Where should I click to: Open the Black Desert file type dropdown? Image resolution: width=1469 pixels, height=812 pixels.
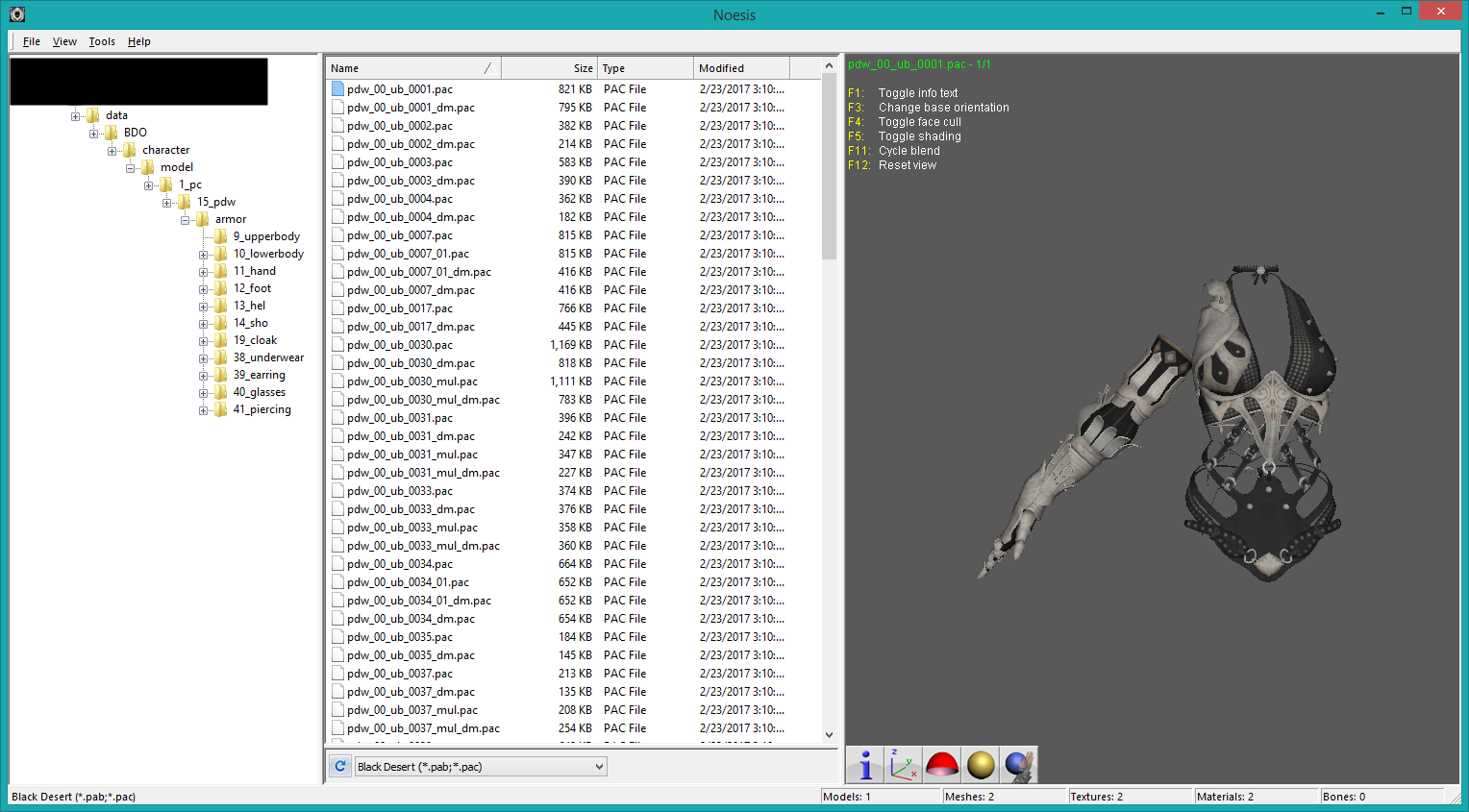598,767
